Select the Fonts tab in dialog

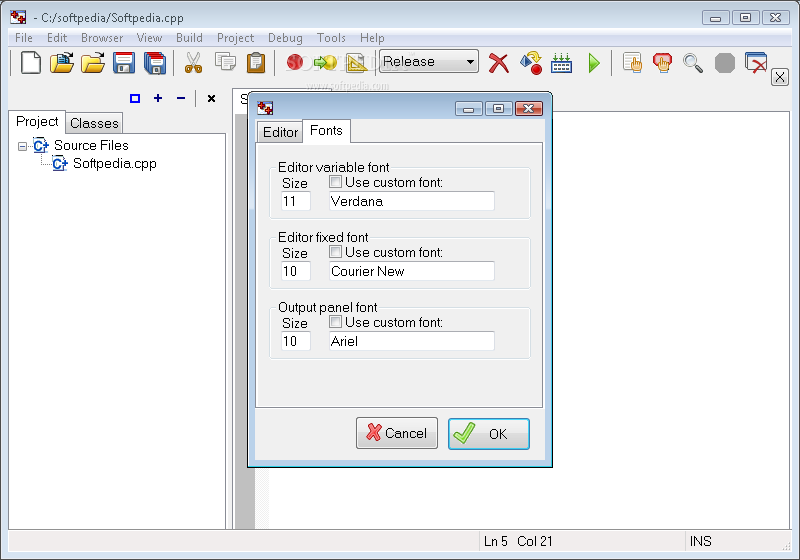pyautogui.click(x=326, y=131)
